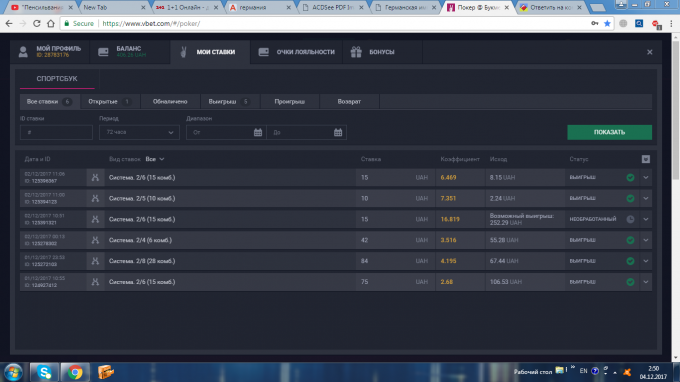680x382 pixels.
Task: Click green win checkmark on 2.24 UAH row
Action: pyautogui.click(x=630, y=198)
